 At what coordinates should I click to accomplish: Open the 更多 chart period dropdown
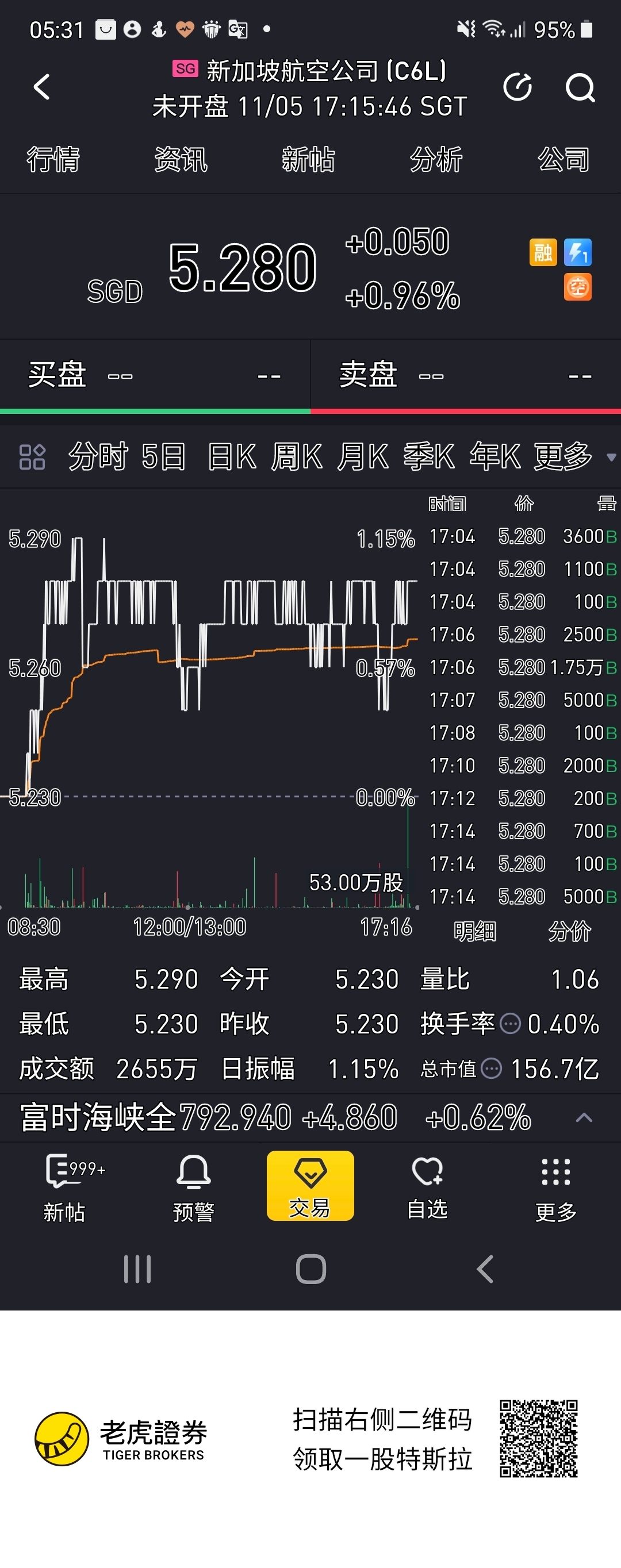[575, 456]
